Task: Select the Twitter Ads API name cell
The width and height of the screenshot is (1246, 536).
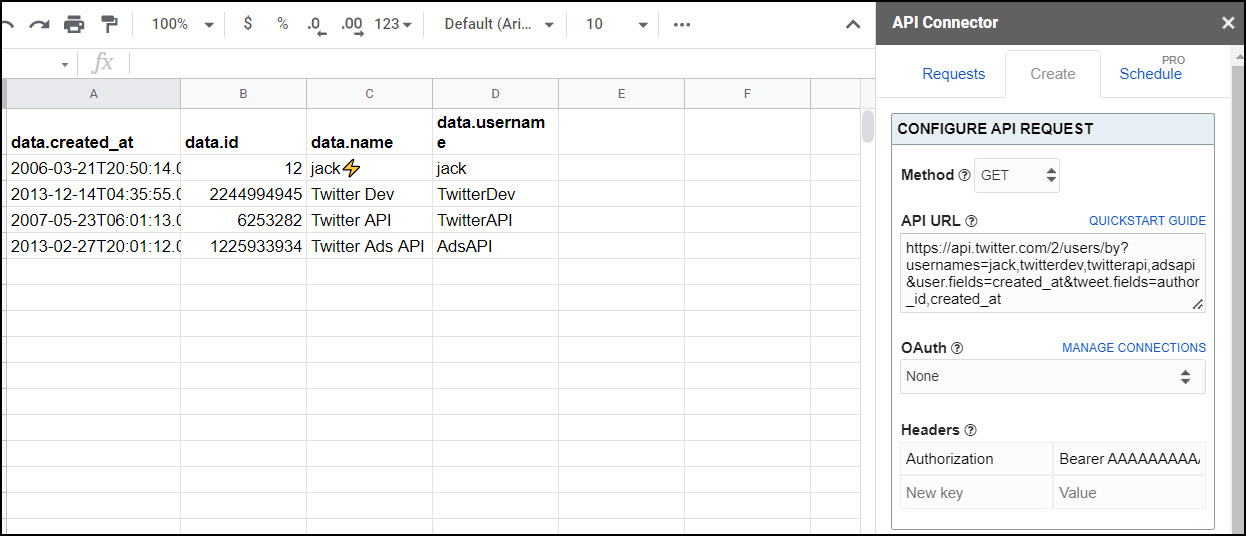Action: (369, 246)
